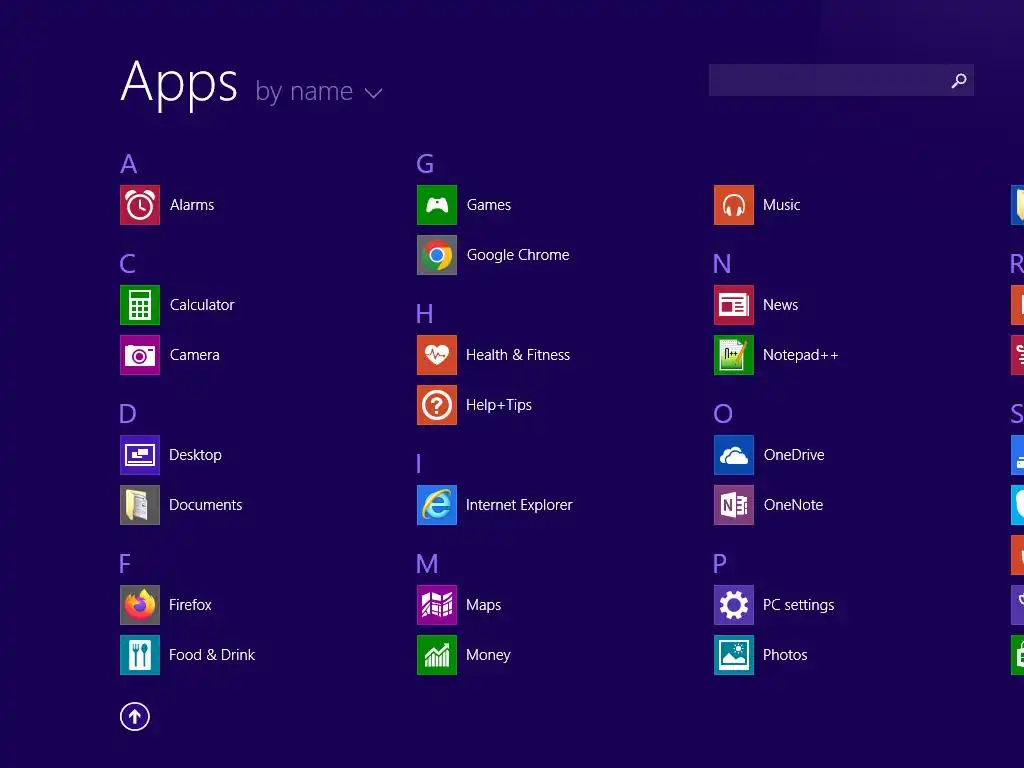Select the letter C group header
This screenshot has height=768, width=1024.
click(x=128, y=264)
